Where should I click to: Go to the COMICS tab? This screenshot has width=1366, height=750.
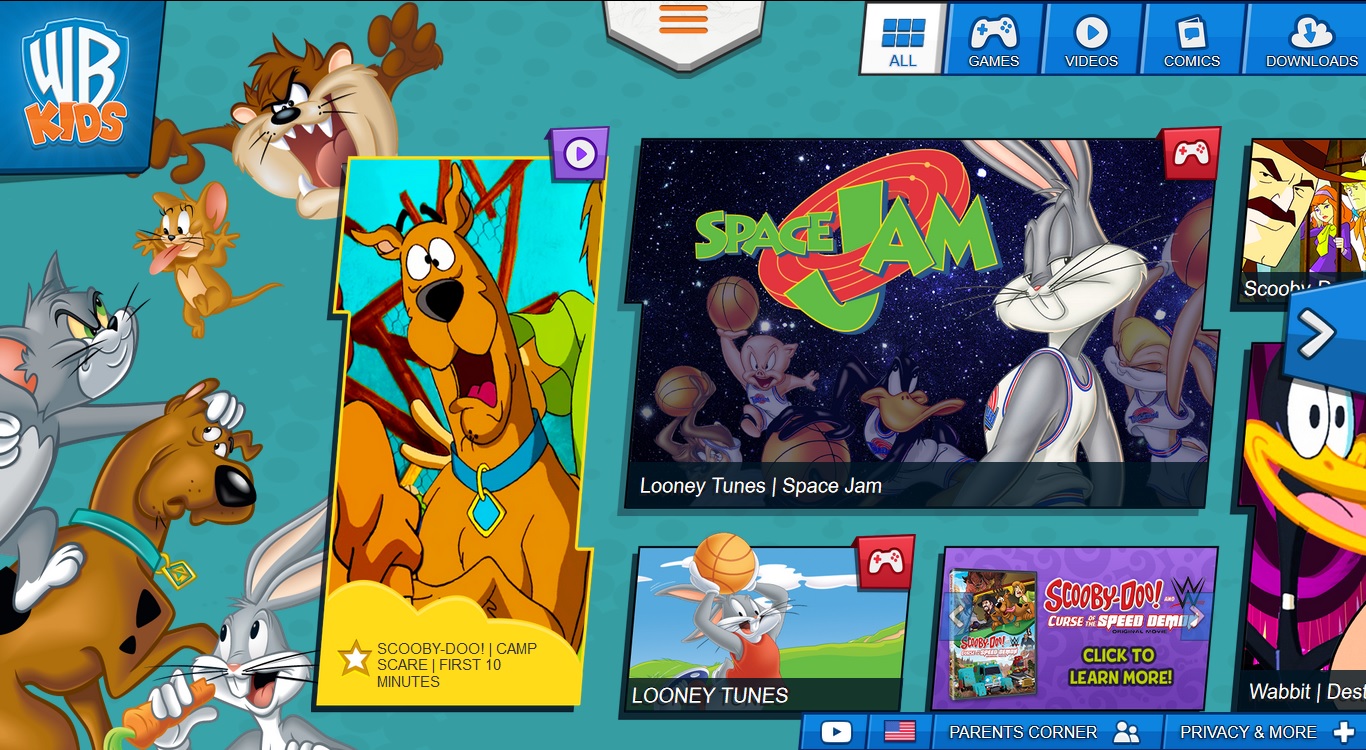tap(1191, 39)
